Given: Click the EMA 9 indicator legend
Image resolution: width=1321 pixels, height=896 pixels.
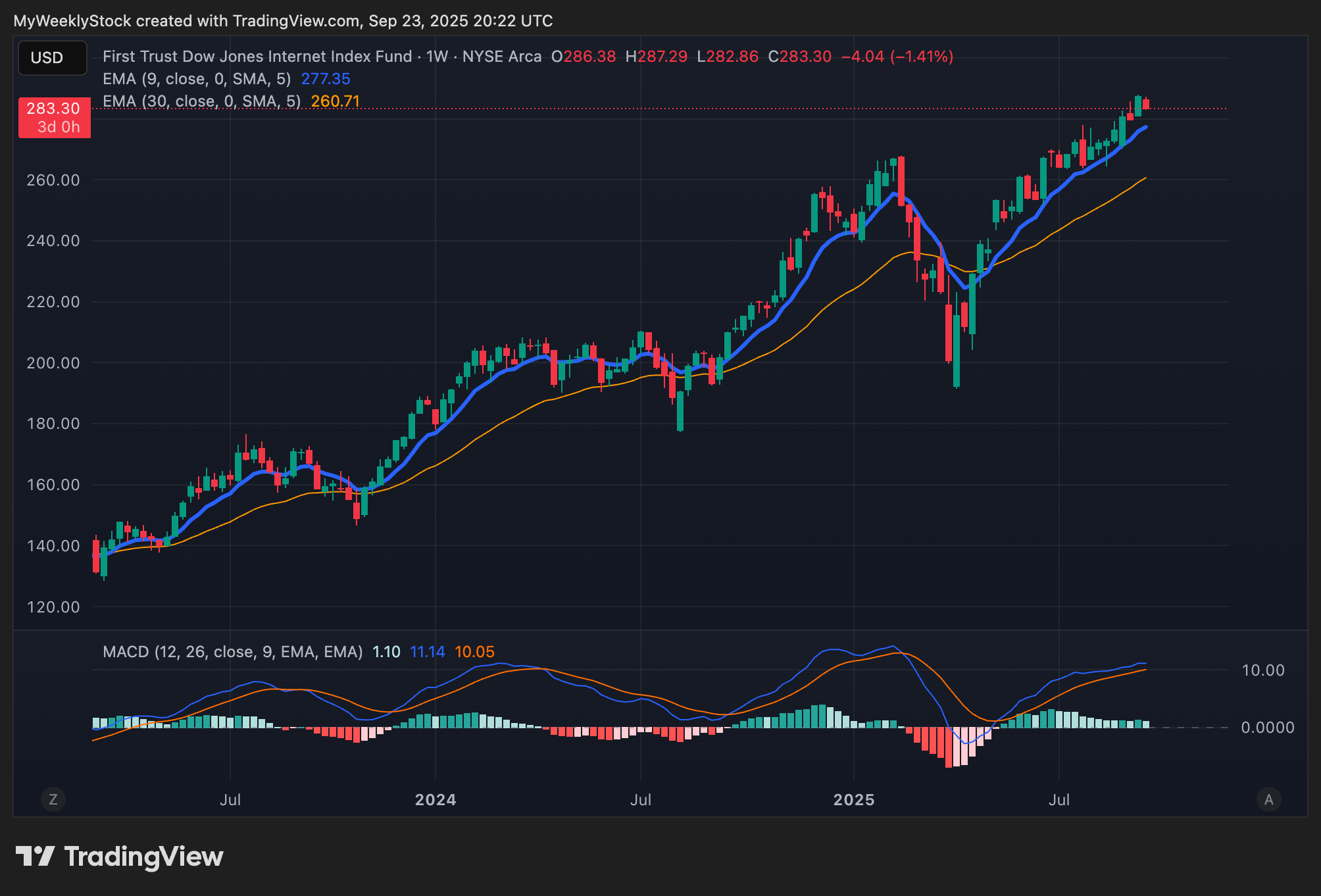Looking at the screenshot, I should click(196, 79).
